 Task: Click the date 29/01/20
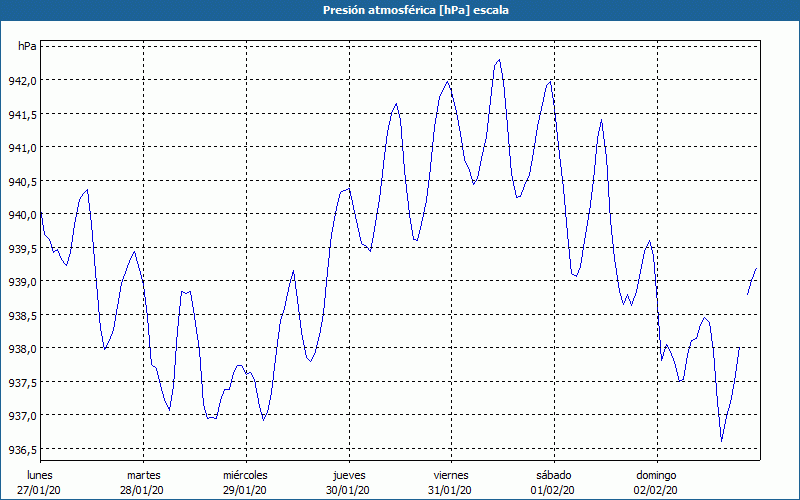pos(244,490)
